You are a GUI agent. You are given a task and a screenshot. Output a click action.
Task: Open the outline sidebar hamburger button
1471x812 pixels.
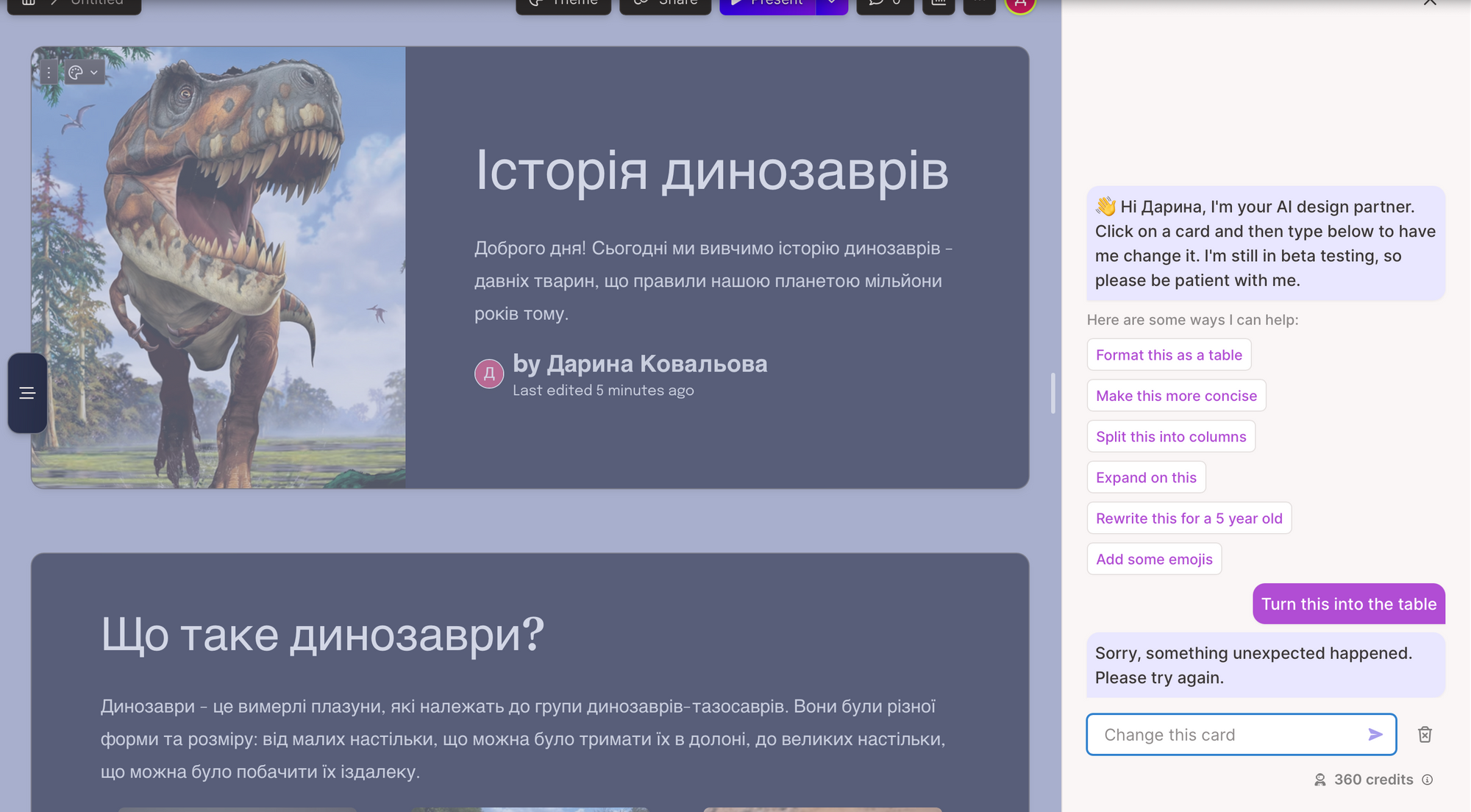coord(27,393)
